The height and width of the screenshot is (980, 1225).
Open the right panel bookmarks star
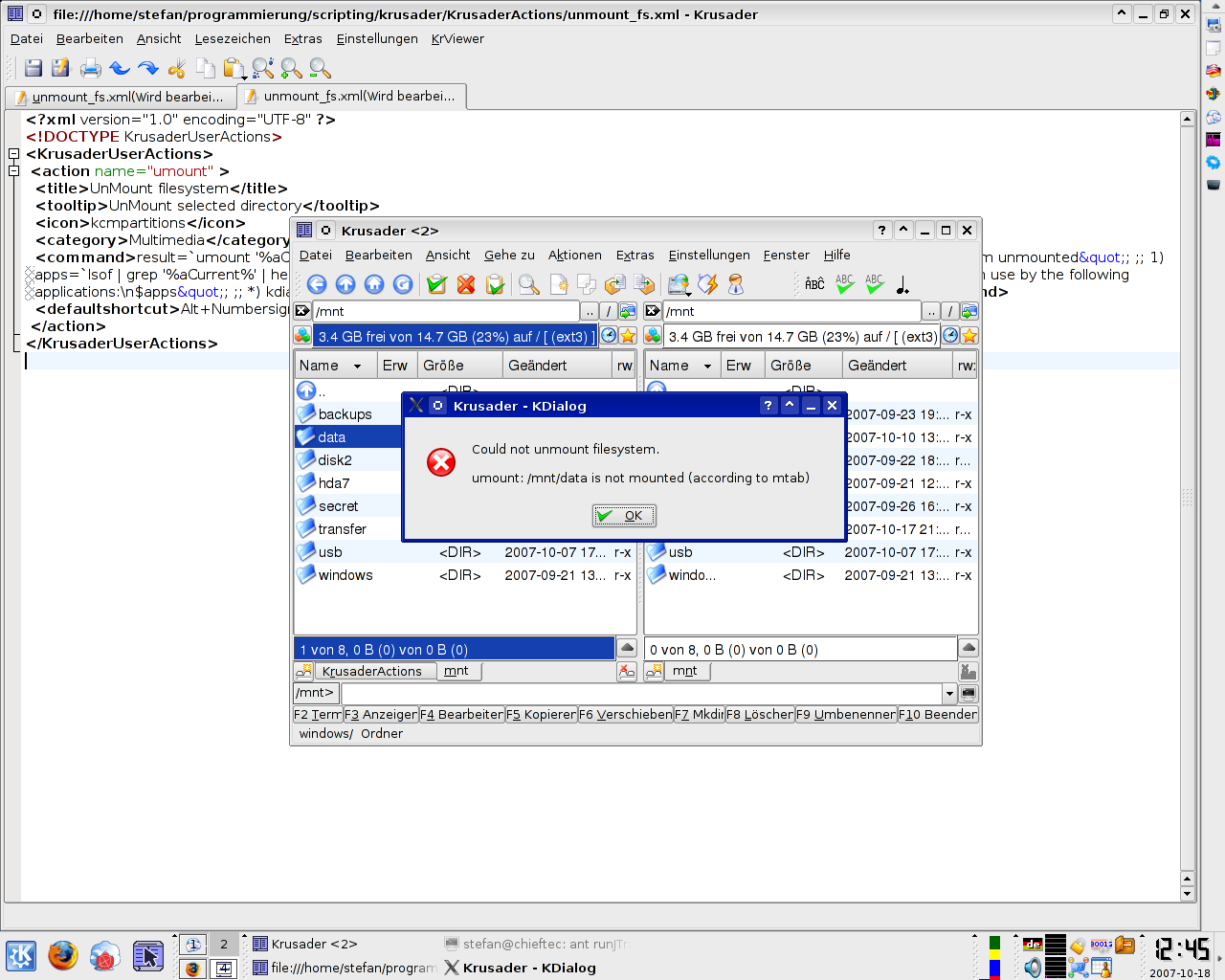click(969, 335)
